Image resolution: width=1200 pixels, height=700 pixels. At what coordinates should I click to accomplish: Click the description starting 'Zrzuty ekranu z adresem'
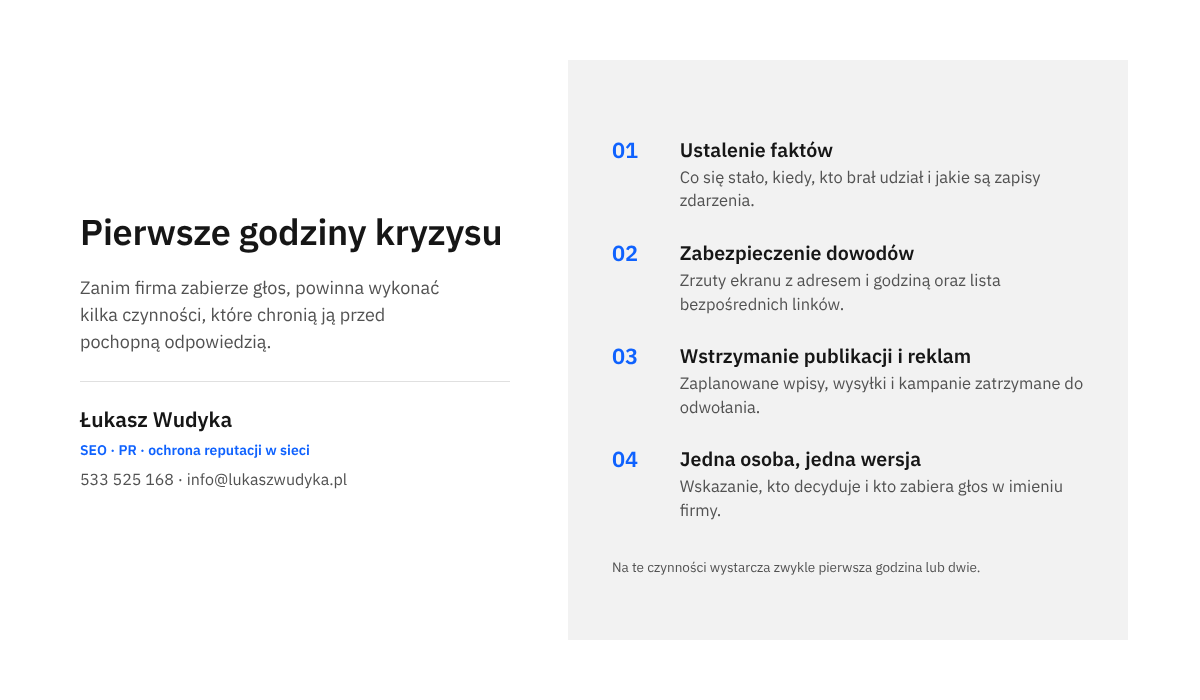(x=840, y=292)
